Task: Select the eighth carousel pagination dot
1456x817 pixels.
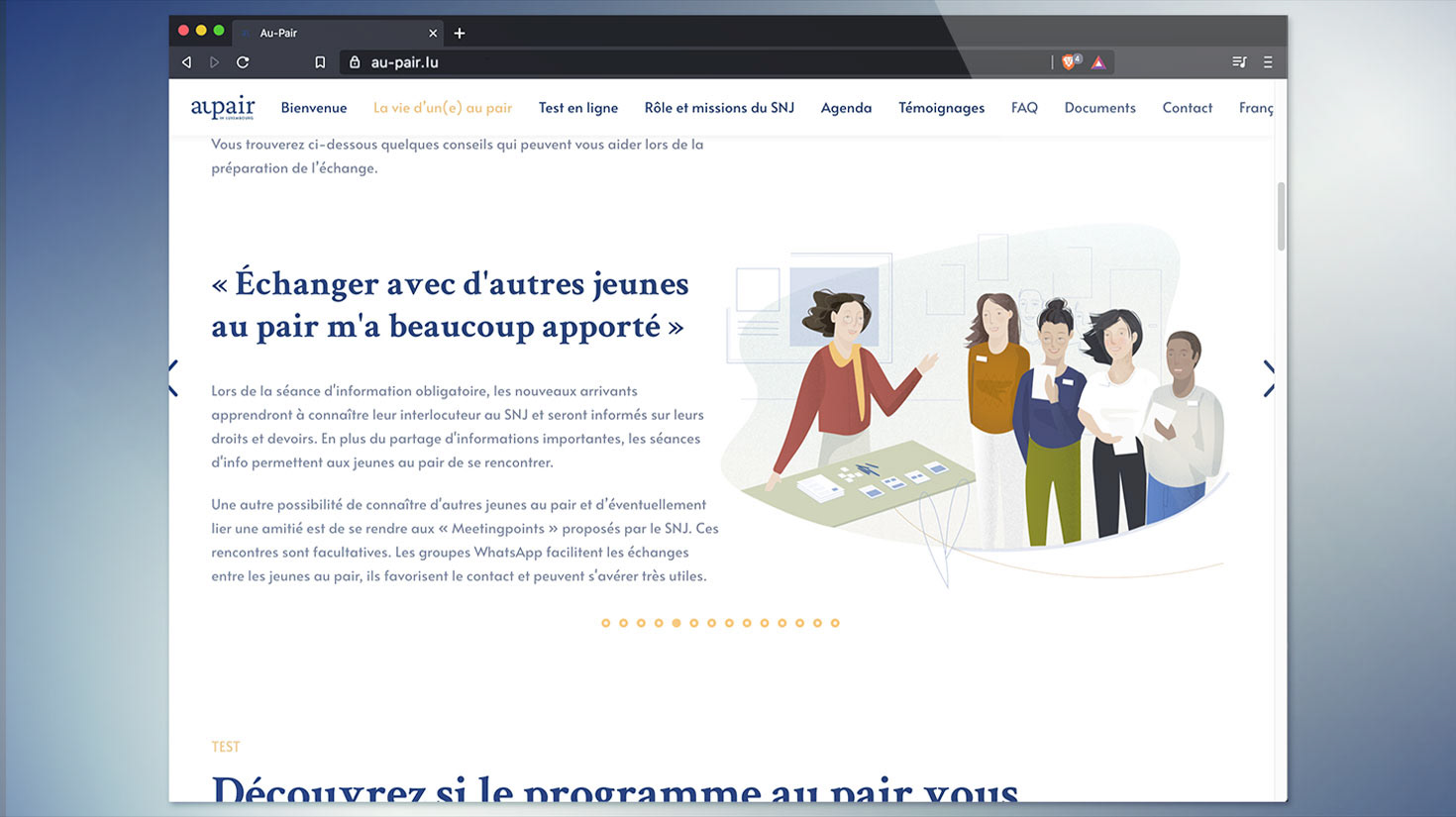Action: [729, 623]
